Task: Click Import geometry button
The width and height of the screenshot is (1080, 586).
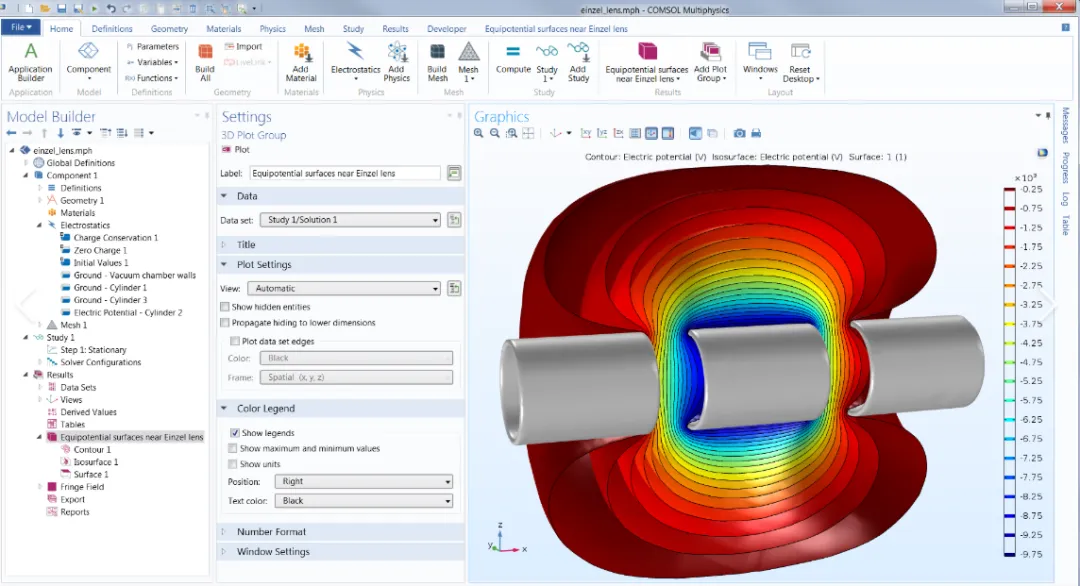Action: pyautogui.click(x=243, y=46)
